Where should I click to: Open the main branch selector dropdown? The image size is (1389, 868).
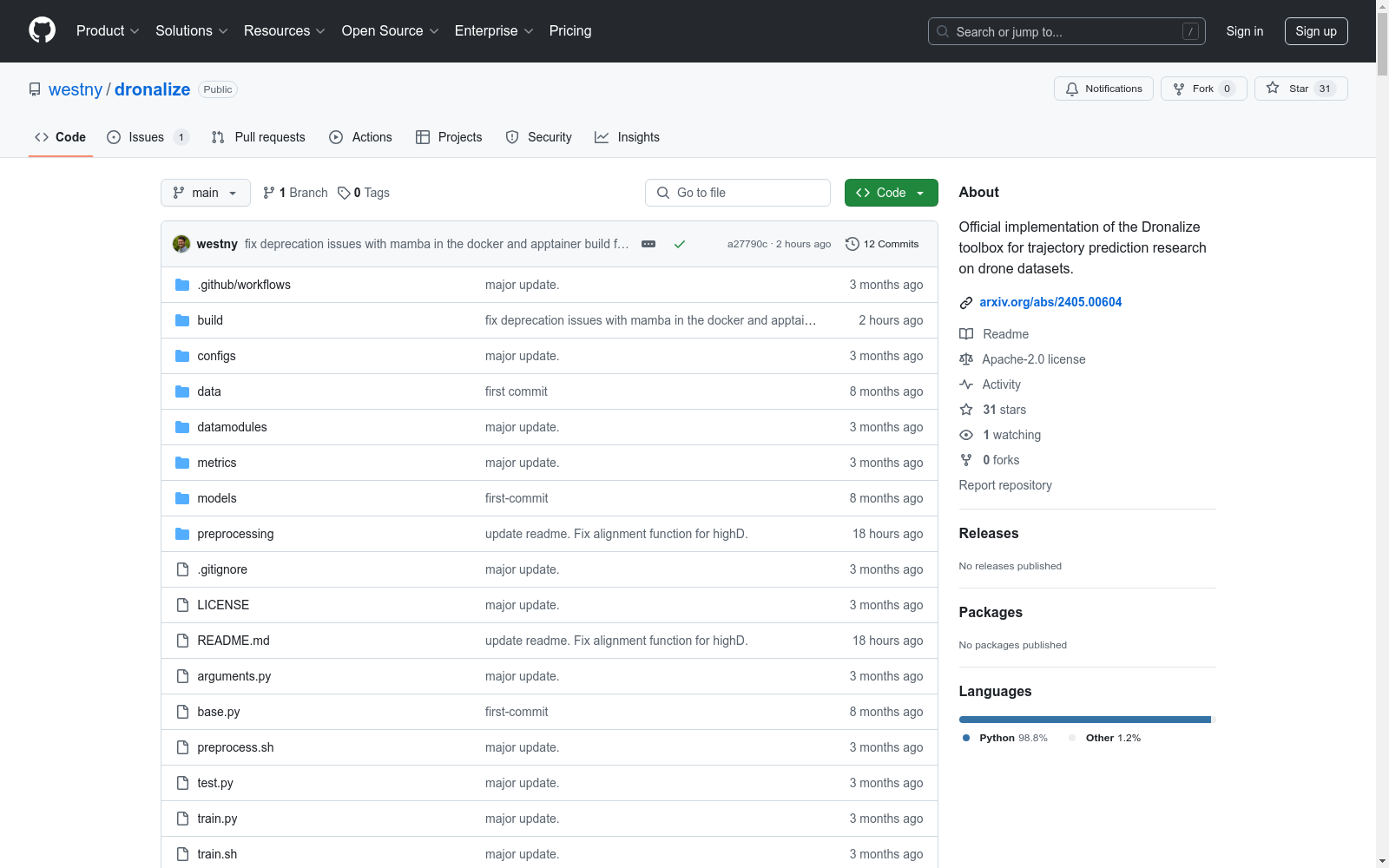pos(206,193)
